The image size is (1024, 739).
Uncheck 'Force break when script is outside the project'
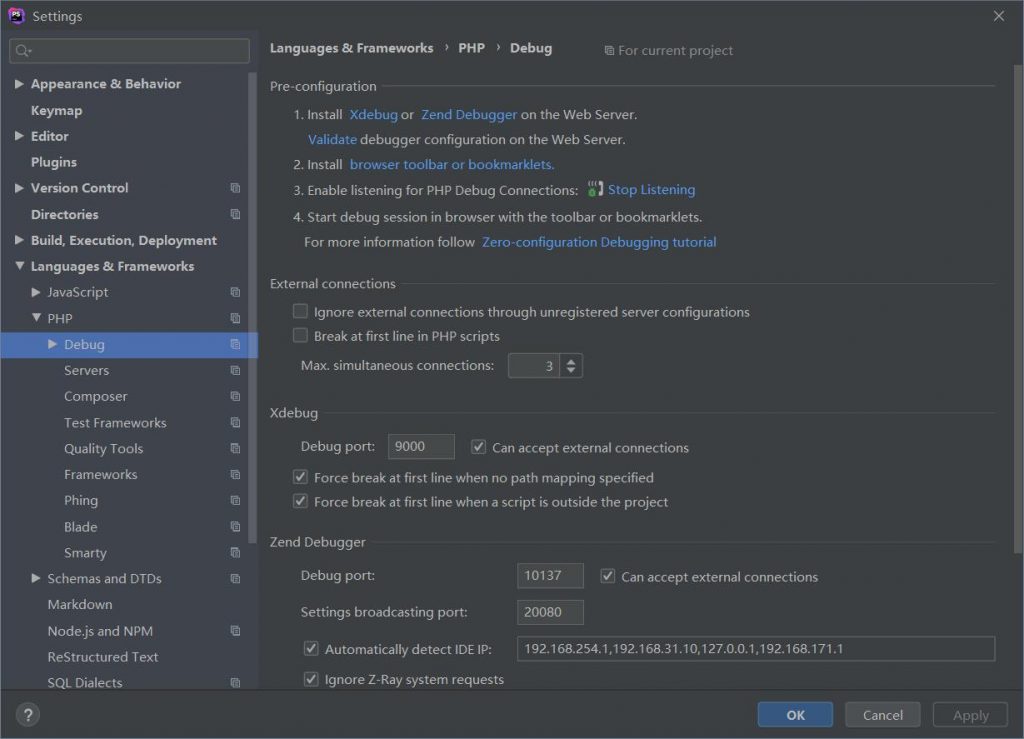[300, 501]
